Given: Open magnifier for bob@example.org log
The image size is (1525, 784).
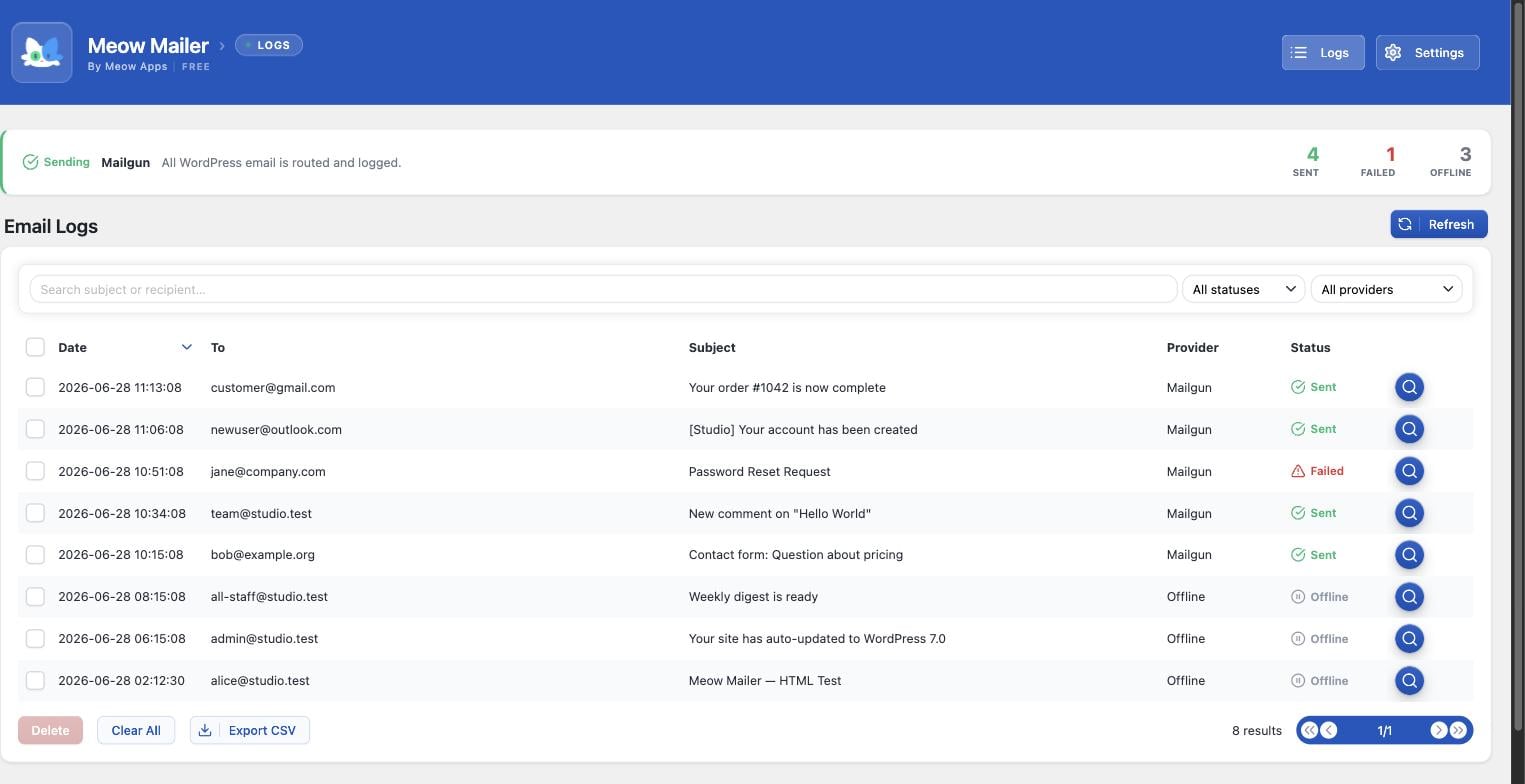Looking at the screenshot, I should pyautogui.click(x=1409, y=555).
